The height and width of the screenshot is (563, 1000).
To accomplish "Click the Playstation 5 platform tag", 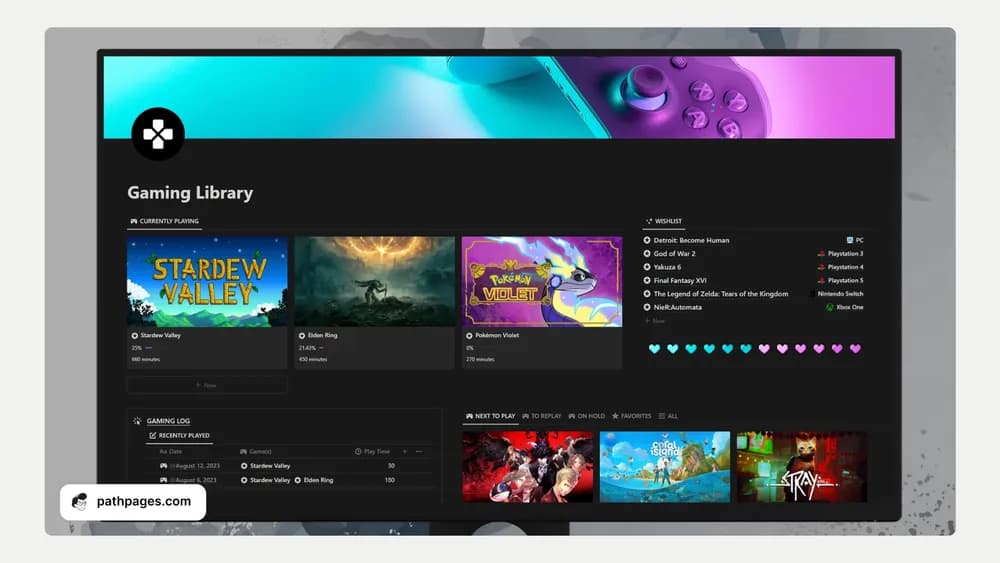I will point(841,281).
